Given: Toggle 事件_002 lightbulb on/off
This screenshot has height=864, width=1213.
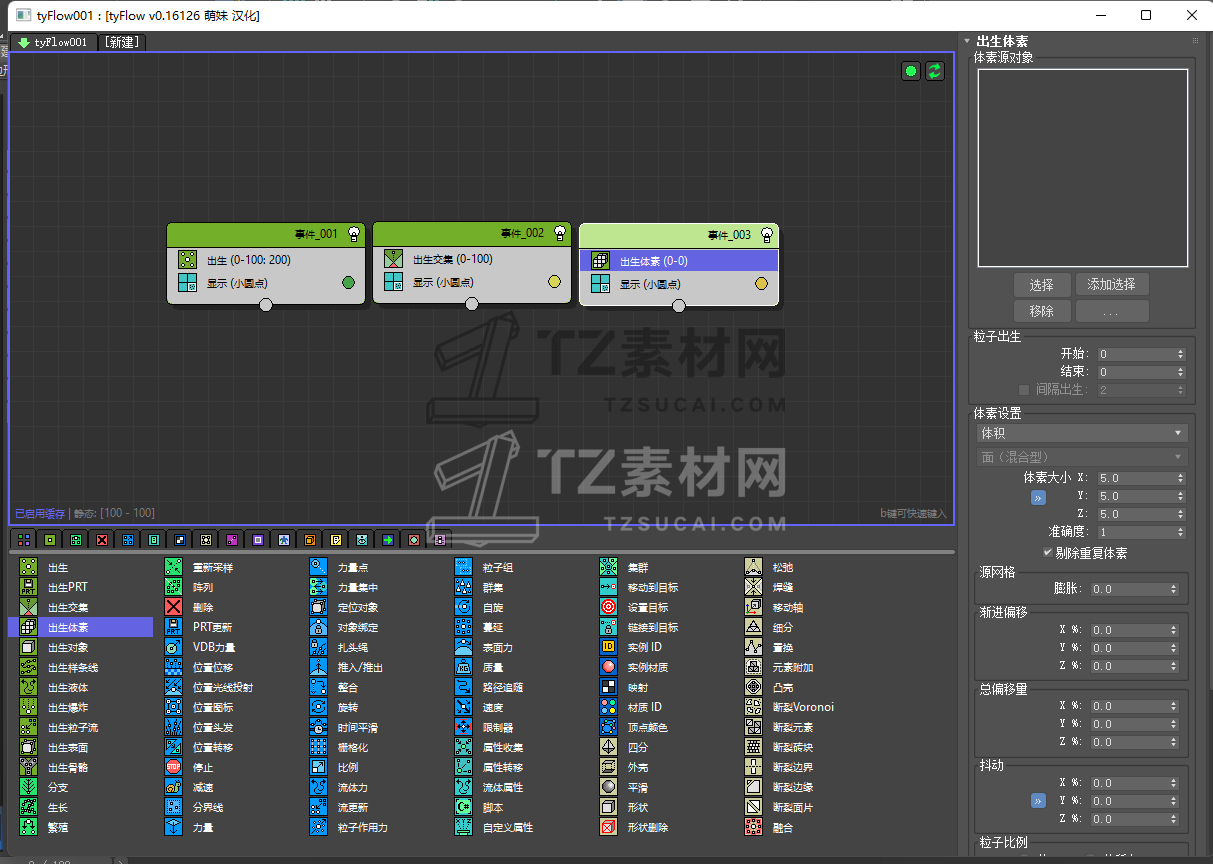Looking at the screenshot, I should [560, 233].
